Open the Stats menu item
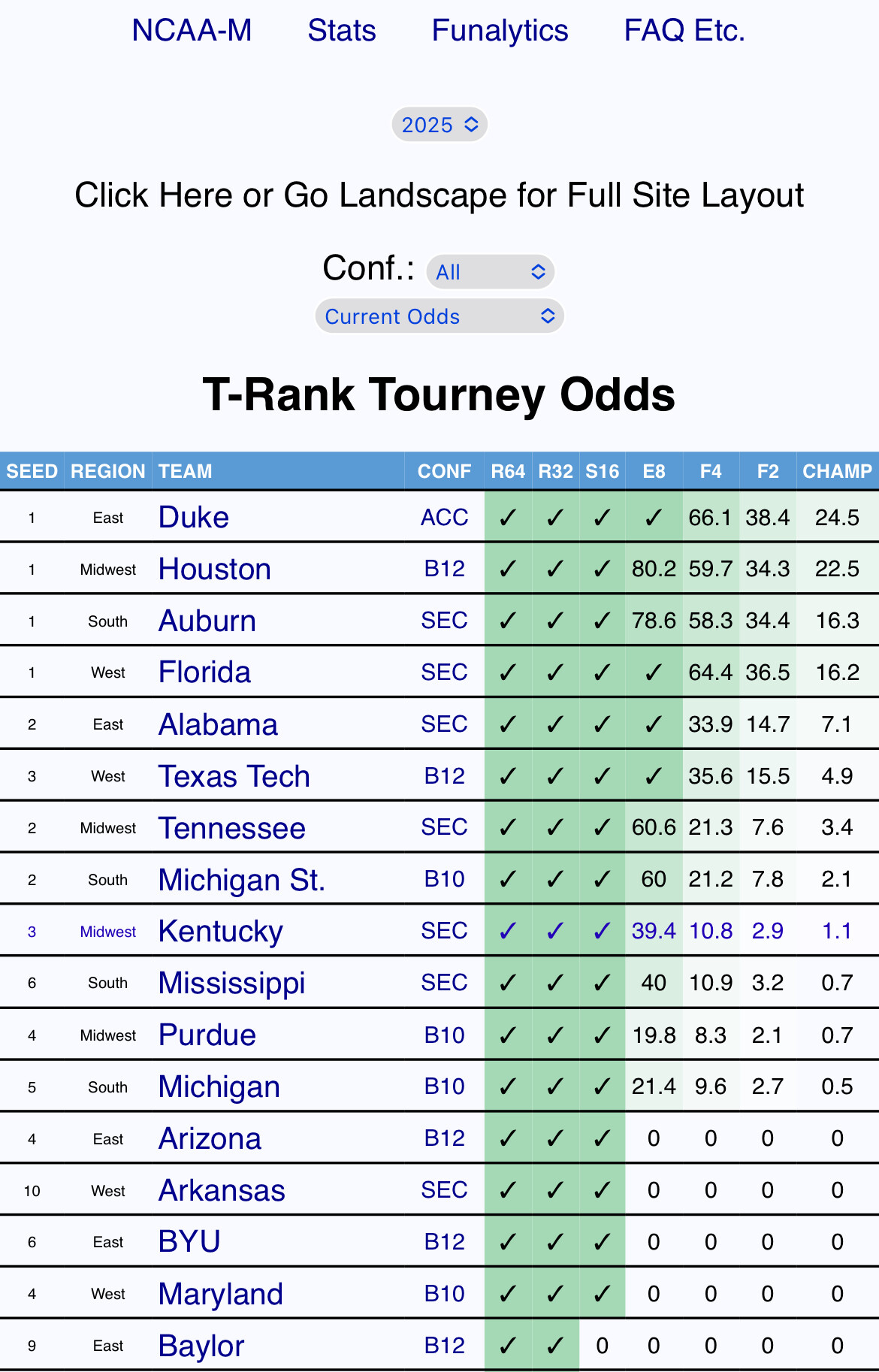879x1372 pixels. 342,31
